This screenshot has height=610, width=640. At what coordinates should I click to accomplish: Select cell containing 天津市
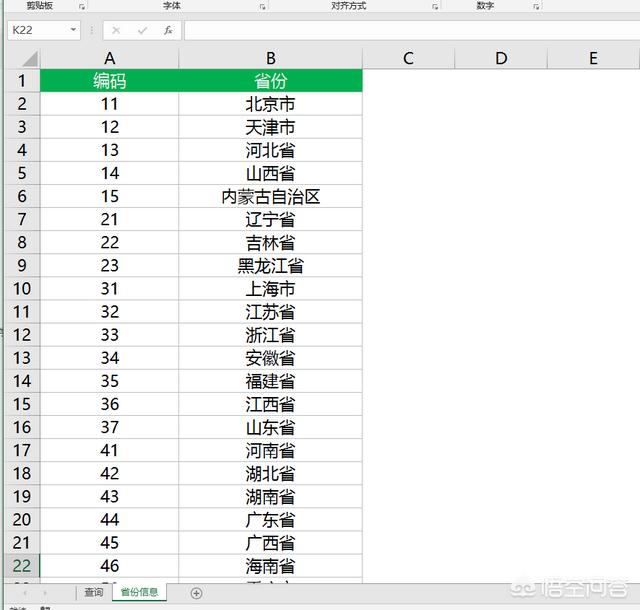271,127
